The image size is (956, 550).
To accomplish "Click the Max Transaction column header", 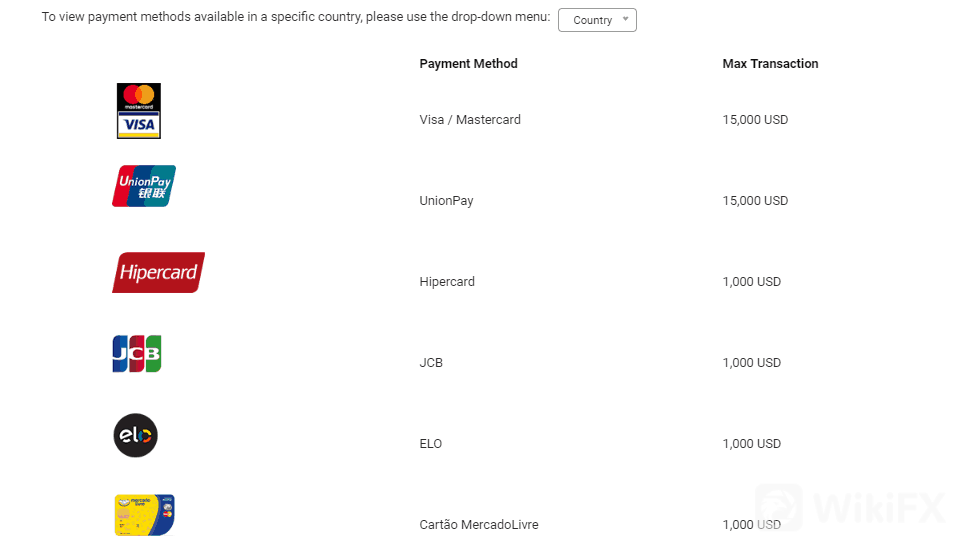I will tap(770, 64).
